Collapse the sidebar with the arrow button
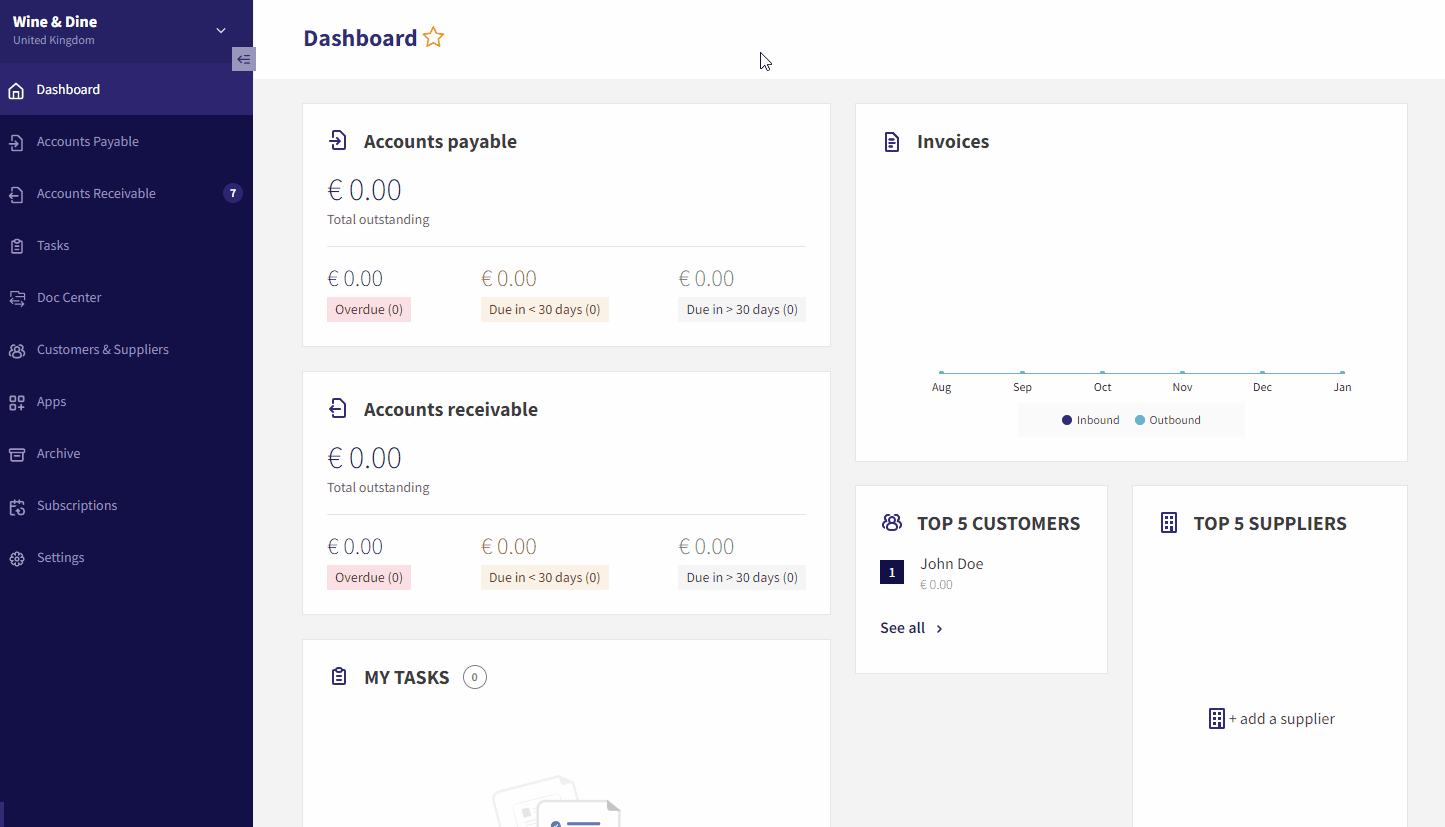Viewport: 1445px width, 827px height. click(243, 59)
